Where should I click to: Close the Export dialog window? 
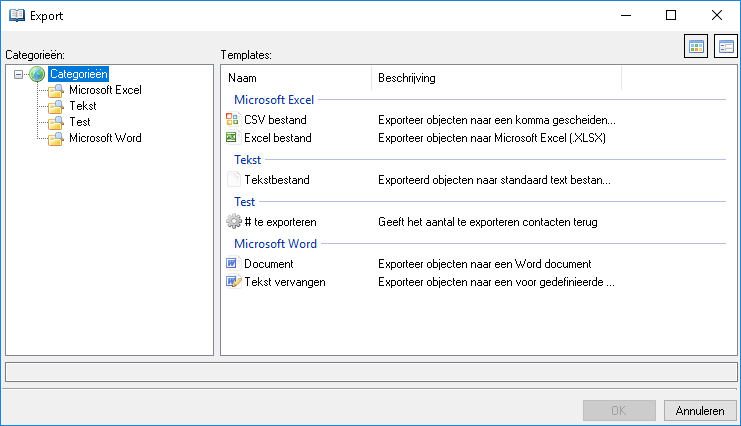click(x=717, y=15)
